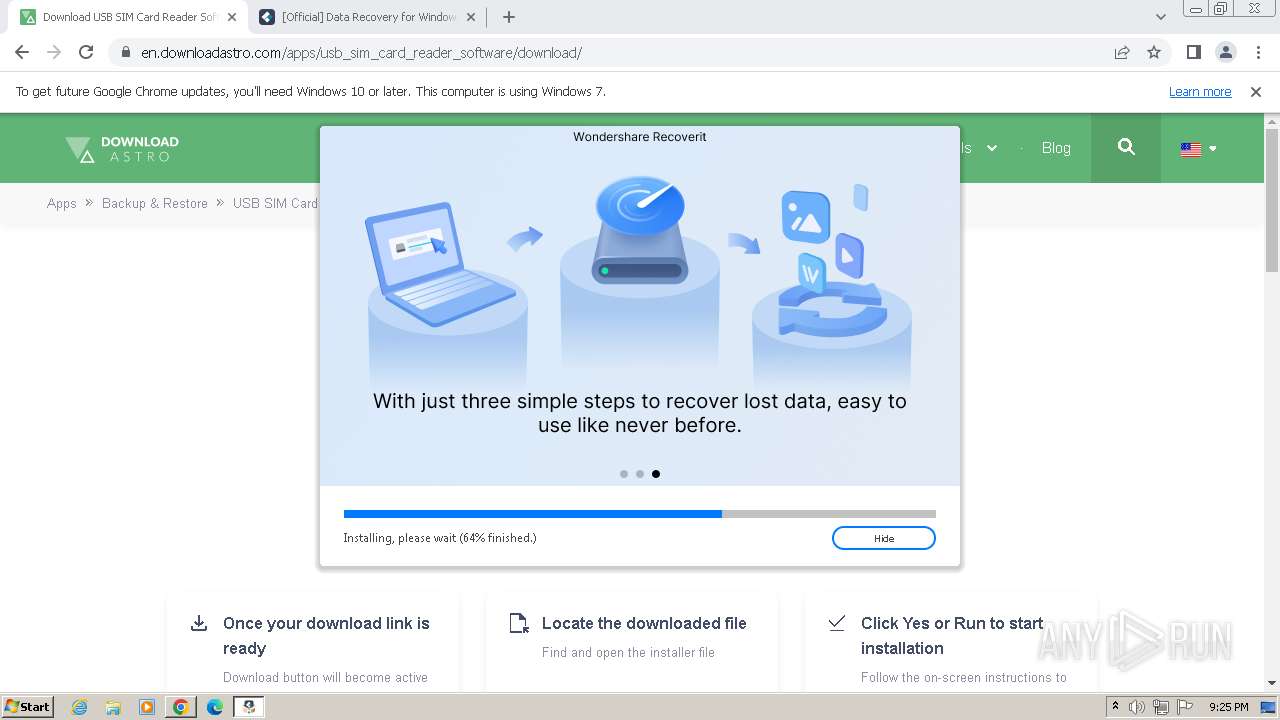
Task: Open the Blog menu item
Action: click(x=1056, y=148)
